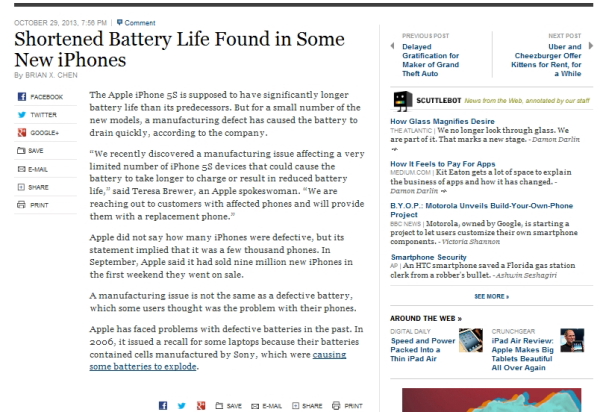Share on Google+ from the sidebar
The image size is (600, 412).
coord(21,133)
